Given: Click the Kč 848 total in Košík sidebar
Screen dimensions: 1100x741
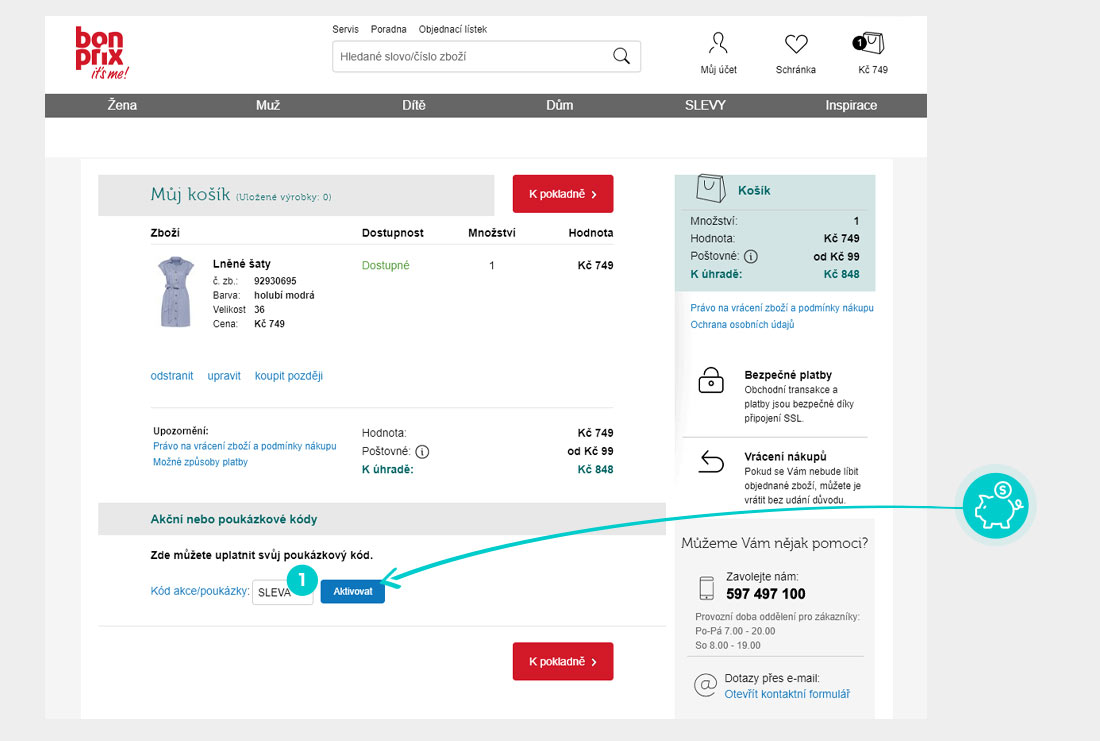Looking at the screenshot, I should 841,274.
